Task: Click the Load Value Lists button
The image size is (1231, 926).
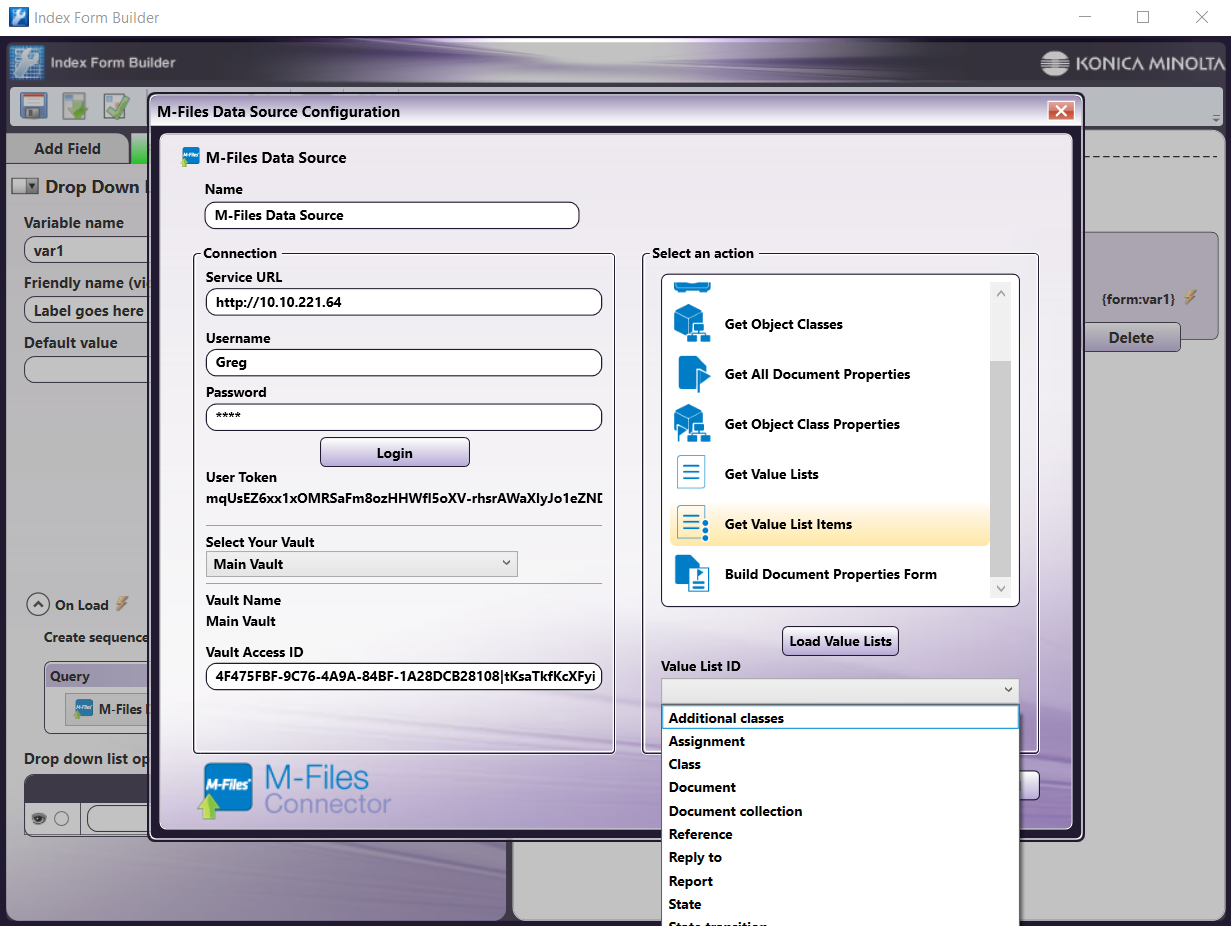Action: pos(840,641)
